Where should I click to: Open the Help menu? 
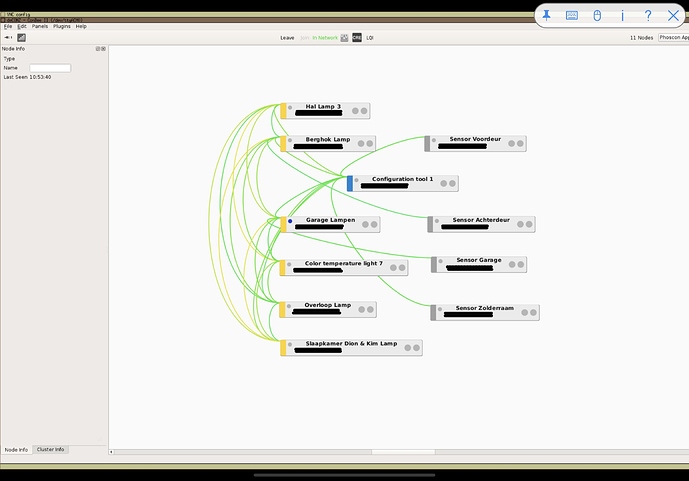pos(81,26)
